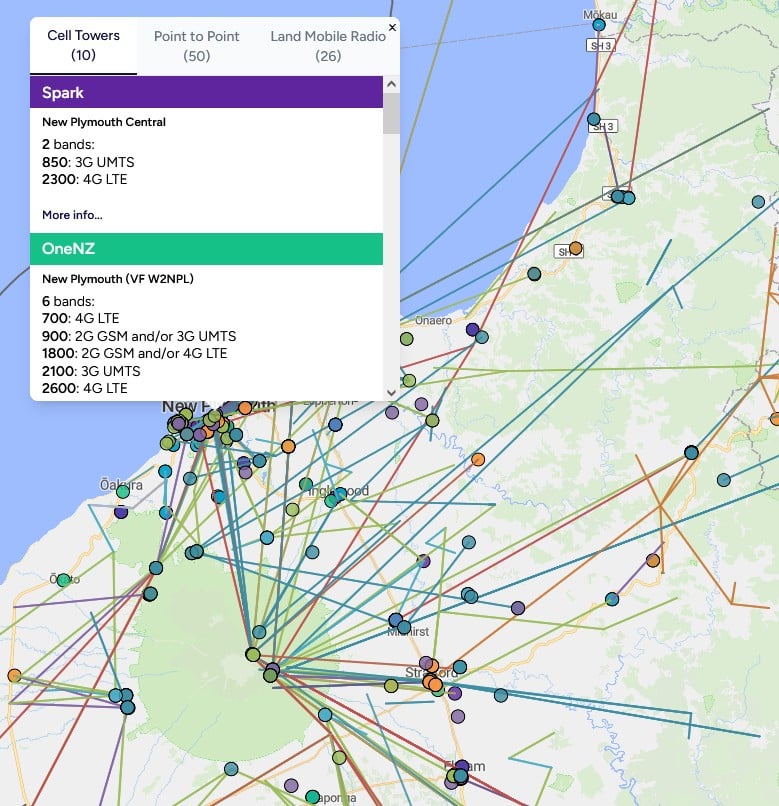
Task: Click the '2300: 4G LTE' band line
Action: pyautogui.click(x=84, y=179)
